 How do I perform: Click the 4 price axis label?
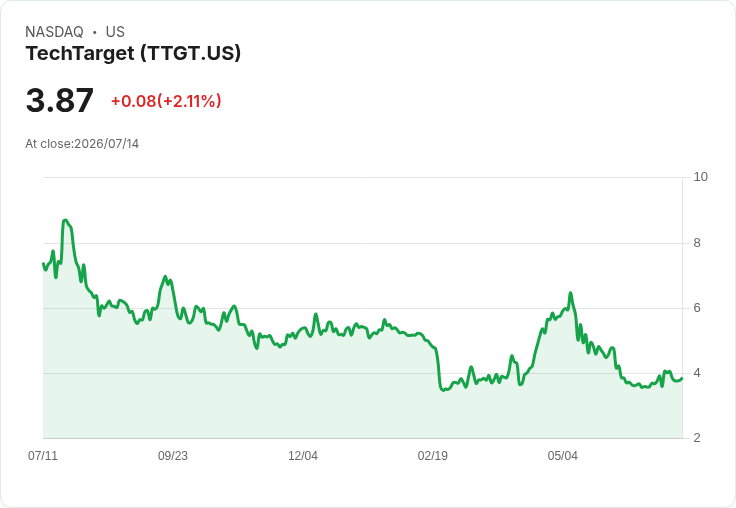point(697,373)
